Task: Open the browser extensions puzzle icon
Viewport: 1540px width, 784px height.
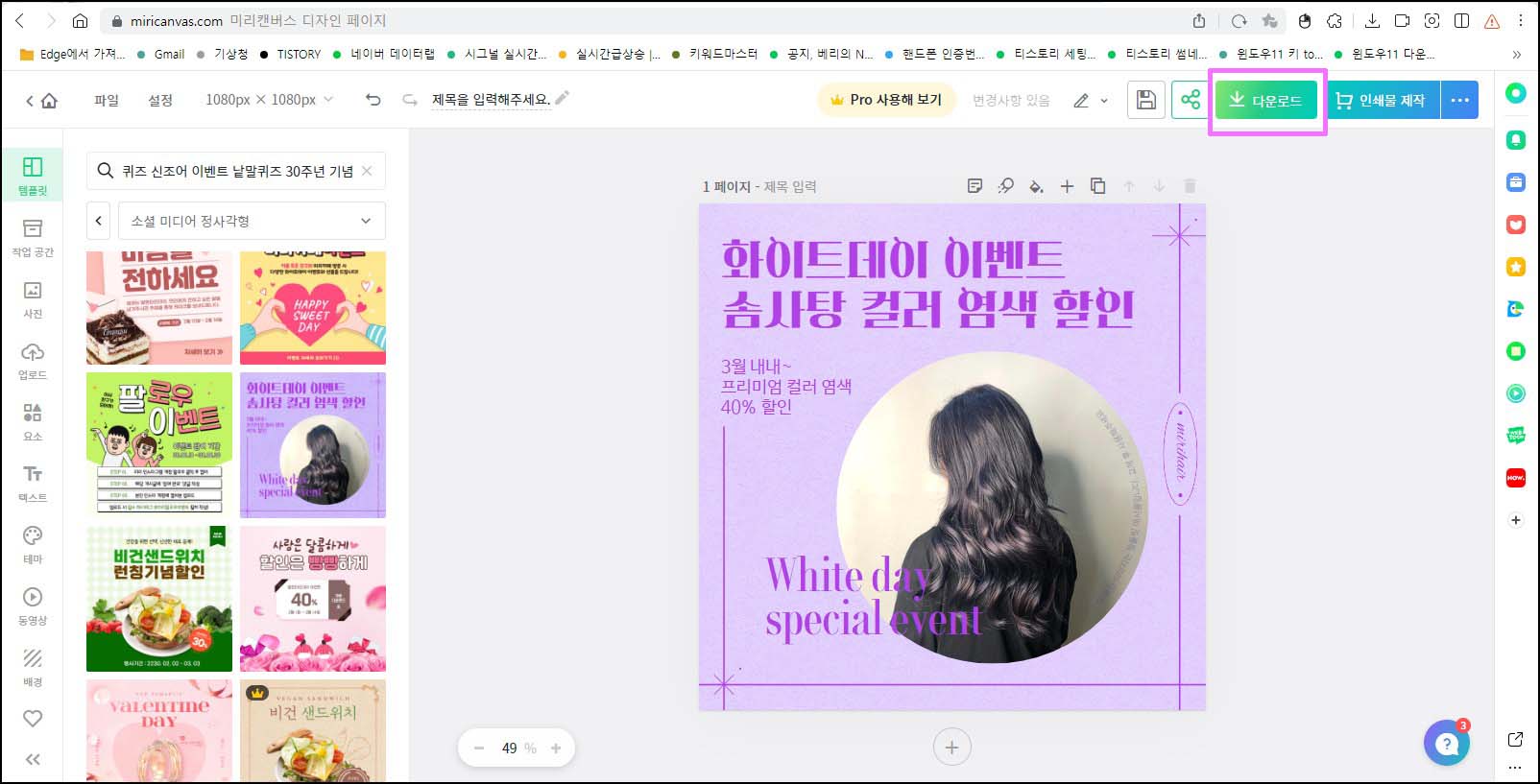Action: click(x=1335, y=20)
